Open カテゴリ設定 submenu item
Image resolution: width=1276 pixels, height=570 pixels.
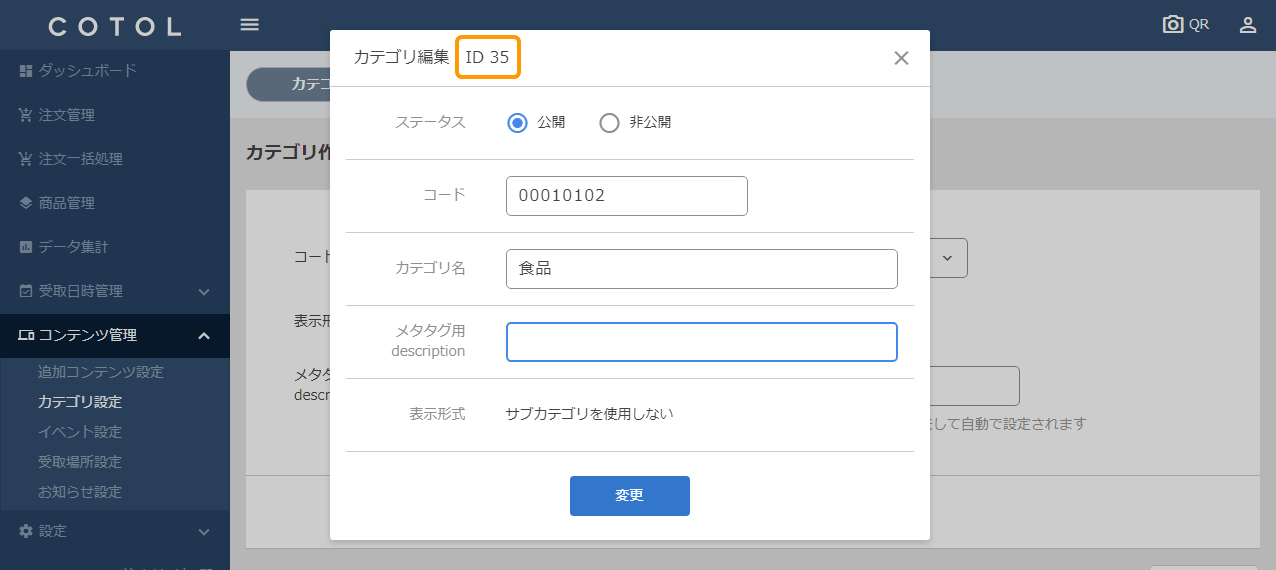pyautogui.click(x=80, y=402)
